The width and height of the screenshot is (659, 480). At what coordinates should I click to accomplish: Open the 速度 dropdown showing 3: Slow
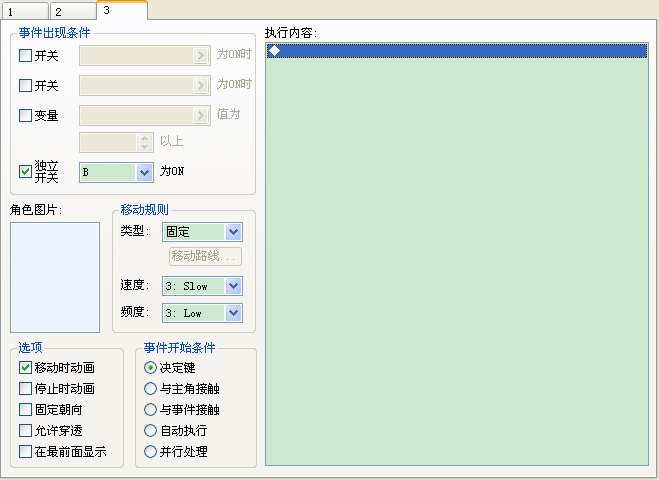202,286
